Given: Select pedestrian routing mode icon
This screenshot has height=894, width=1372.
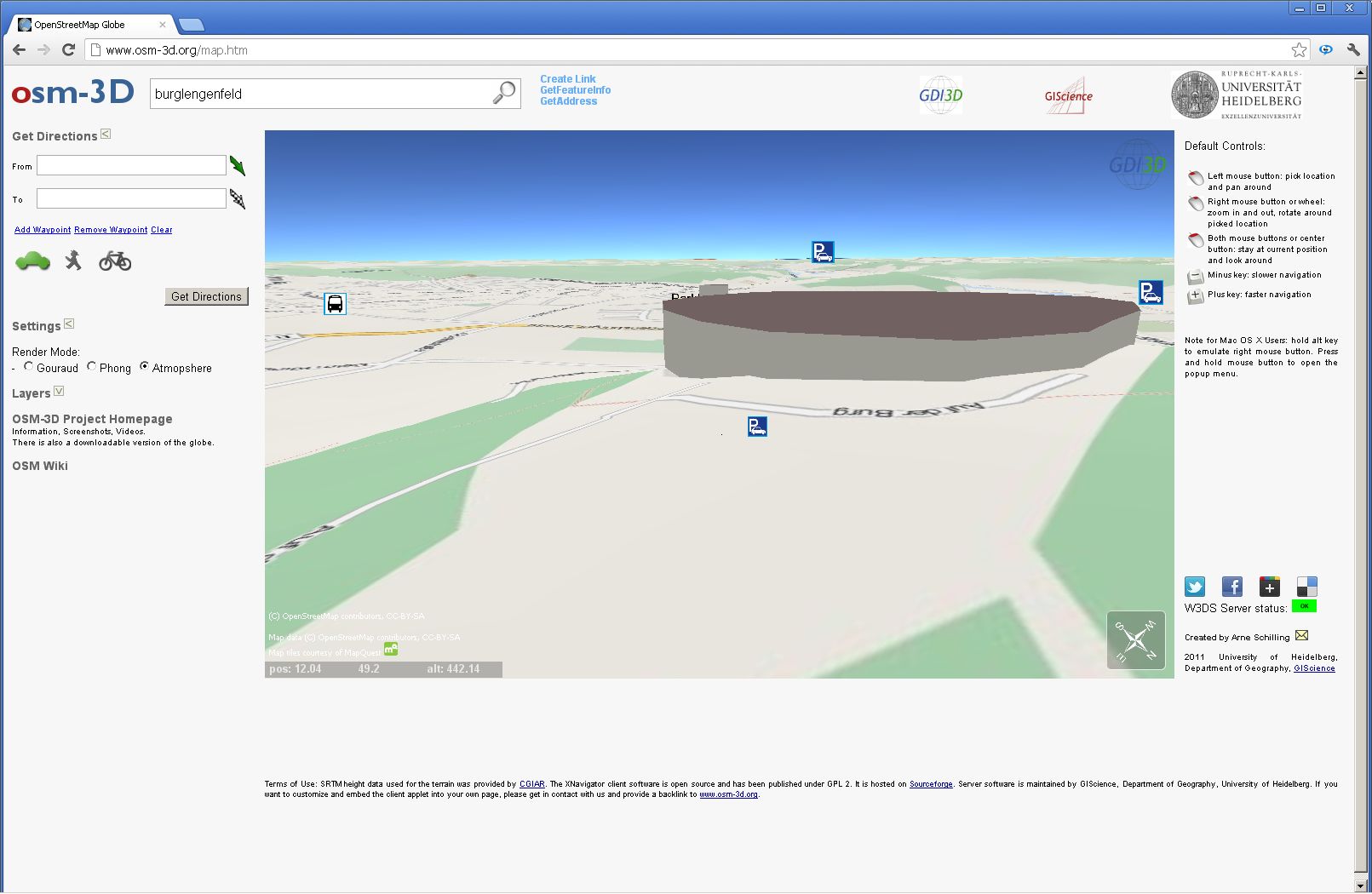Looking at the screenshot, I should tap(74, 261).
